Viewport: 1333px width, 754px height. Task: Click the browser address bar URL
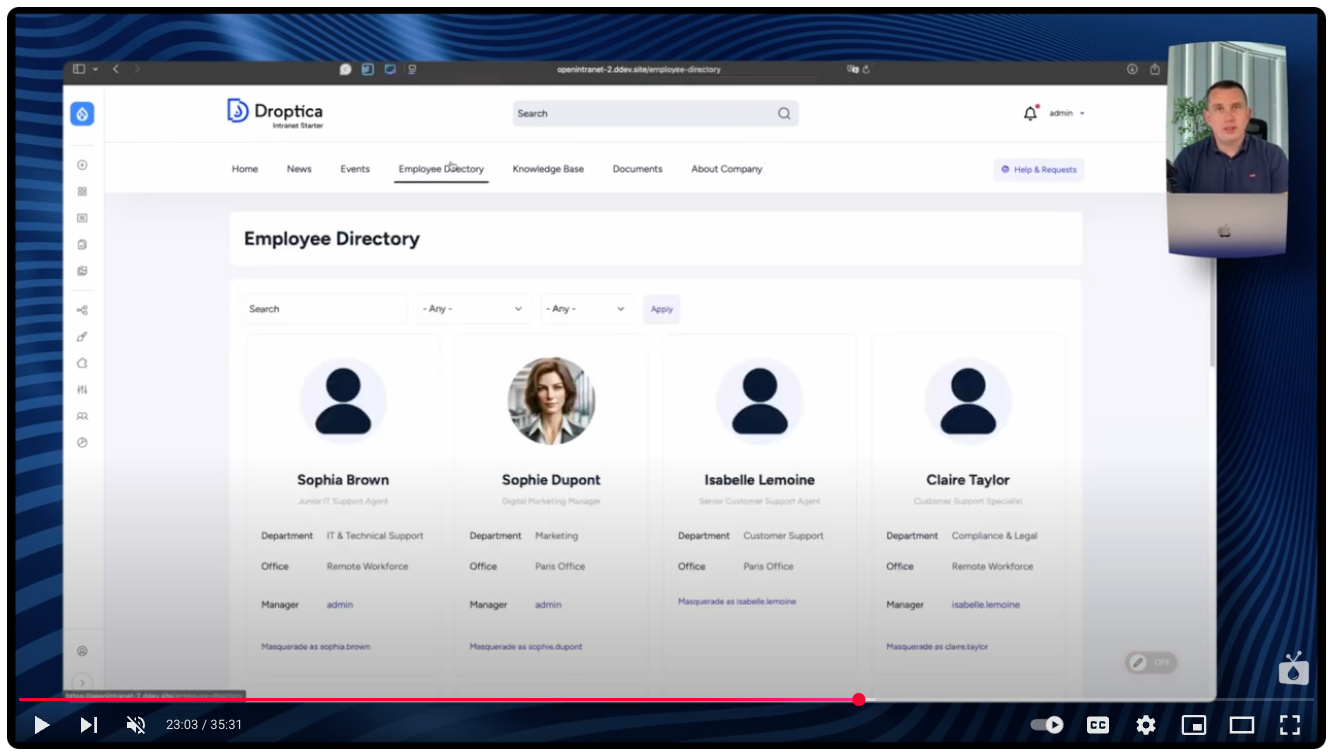(639, 70)
